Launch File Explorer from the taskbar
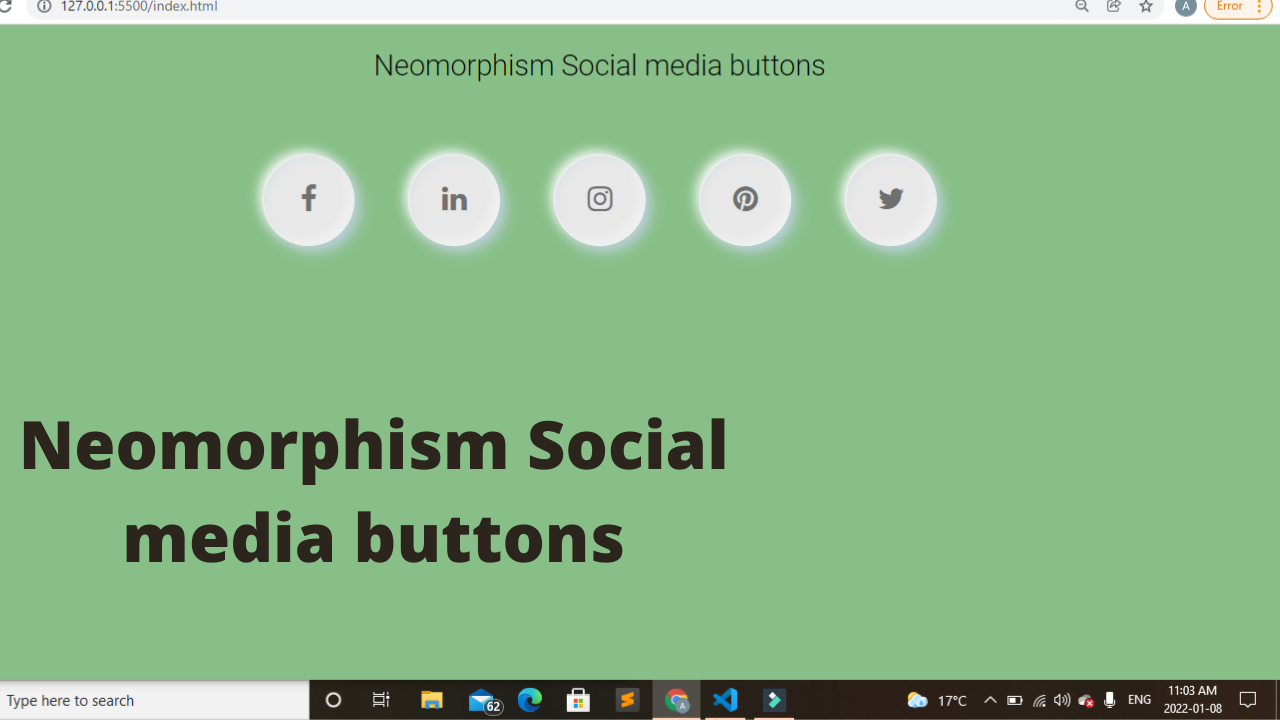 tap(432, 700)
